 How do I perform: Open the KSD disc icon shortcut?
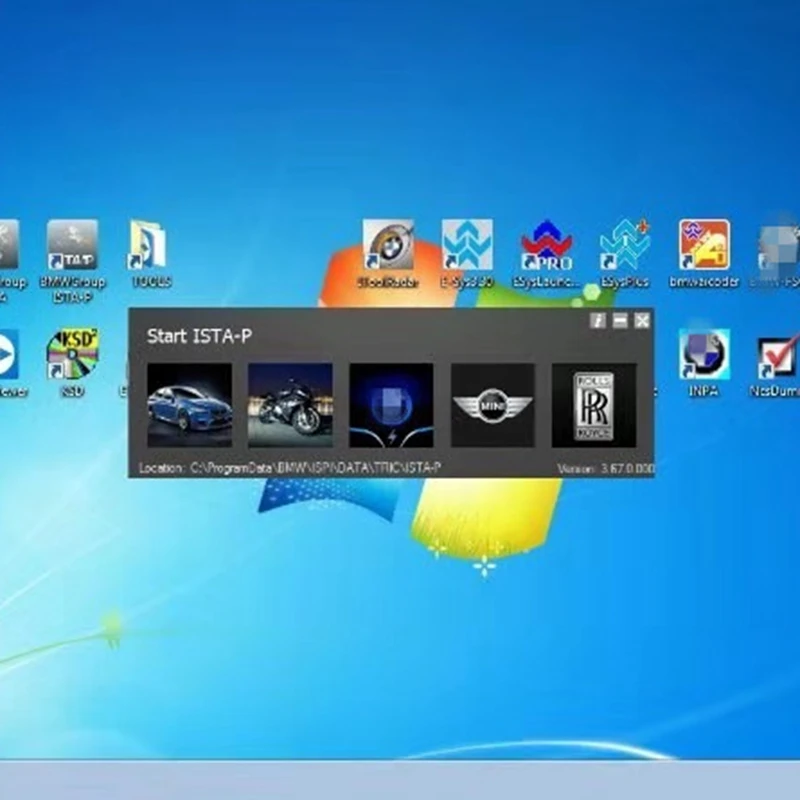tap(72, 363)
